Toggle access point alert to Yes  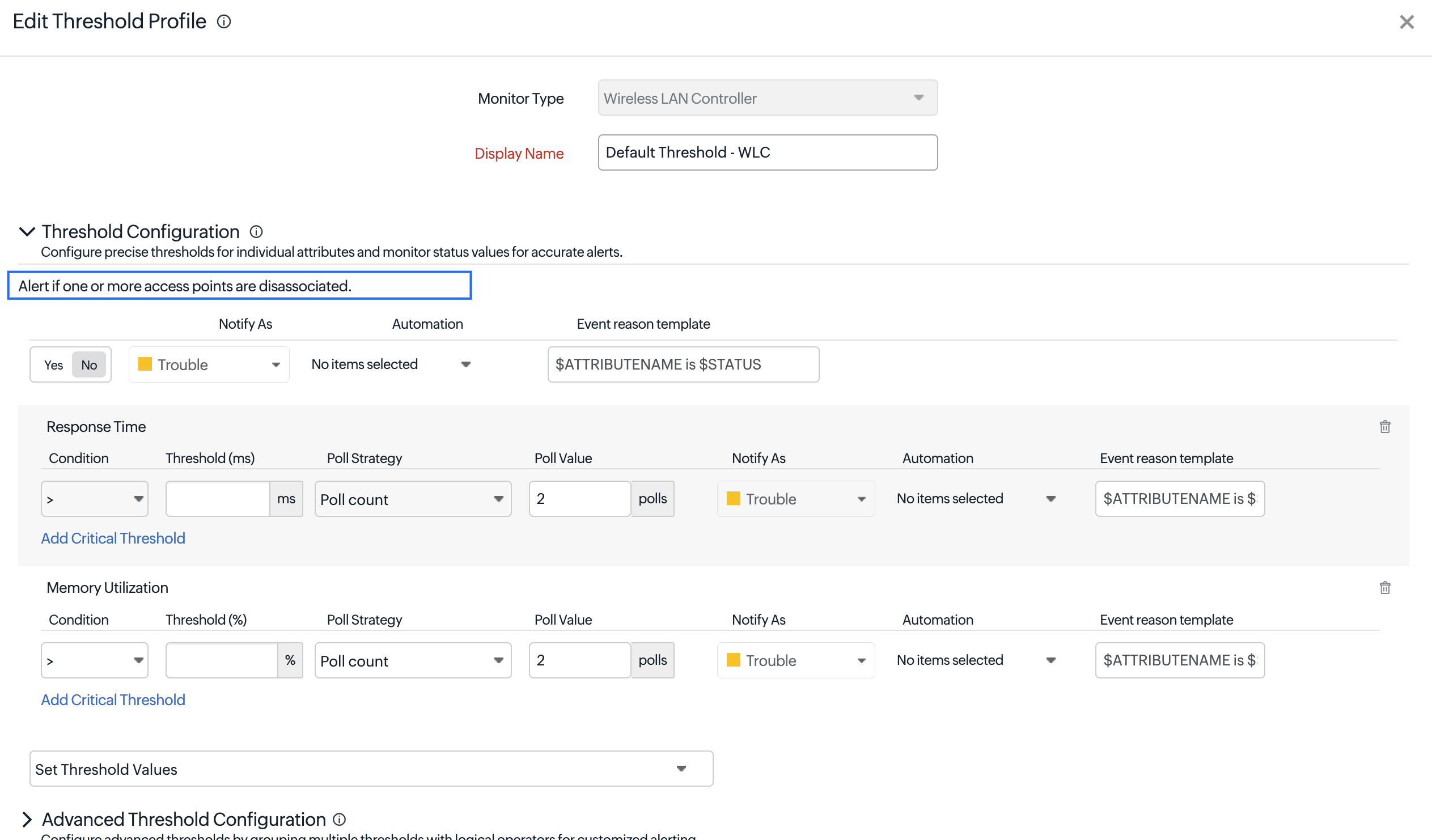(53, 365)
